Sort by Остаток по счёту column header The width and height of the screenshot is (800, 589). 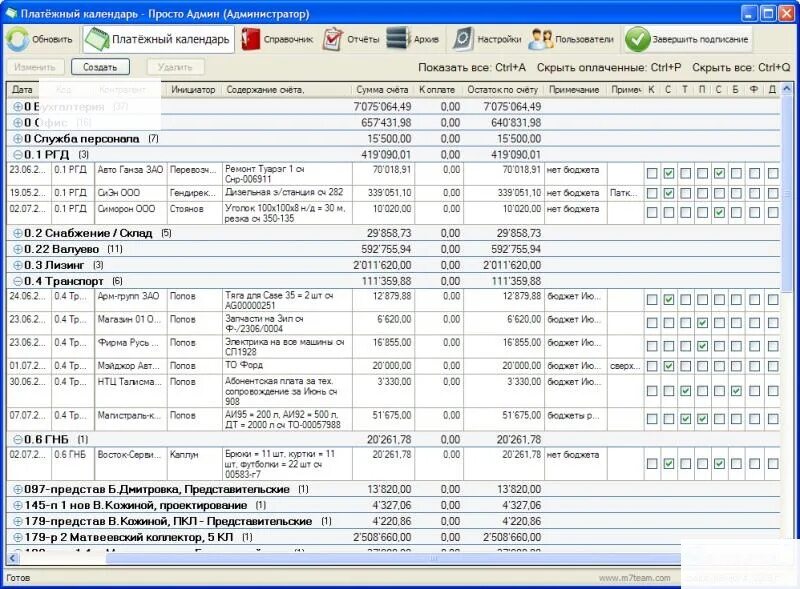(x=503, y=90)
